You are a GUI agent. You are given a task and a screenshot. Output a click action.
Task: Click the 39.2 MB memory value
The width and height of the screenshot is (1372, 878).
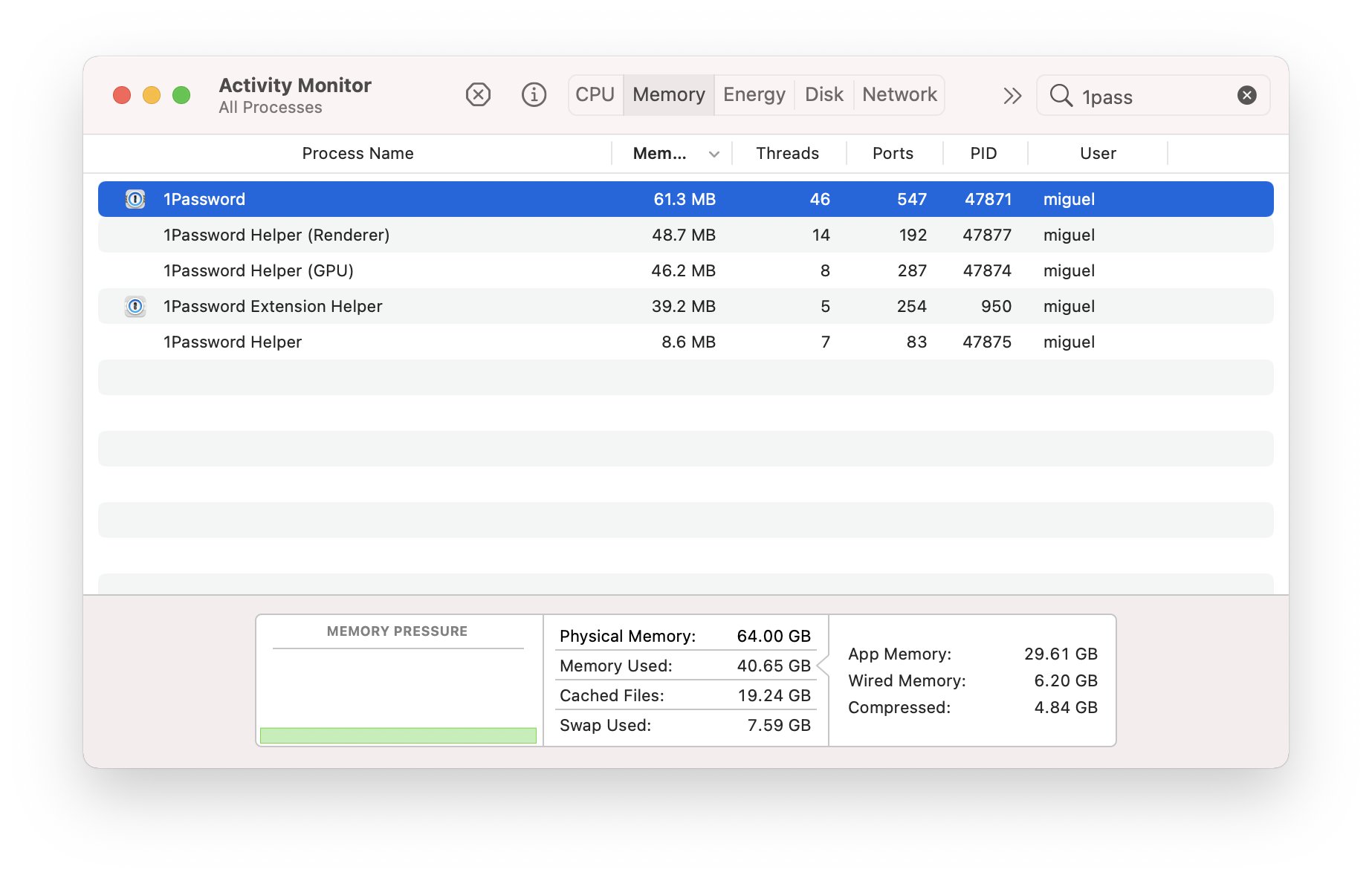pos(684,306)
